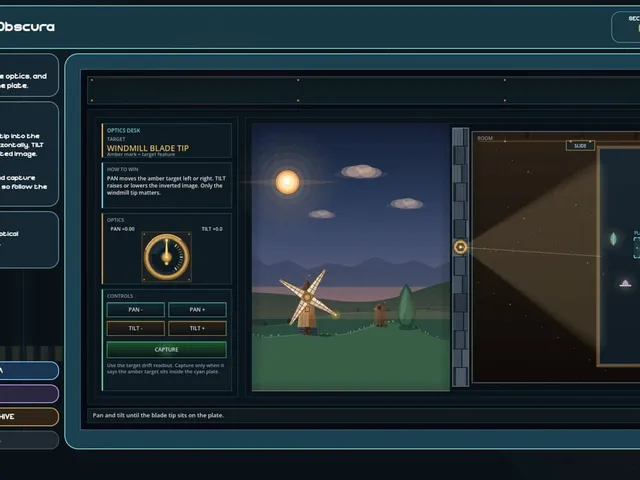Click the cyan plate bracket at right edge

coord(636,247)
